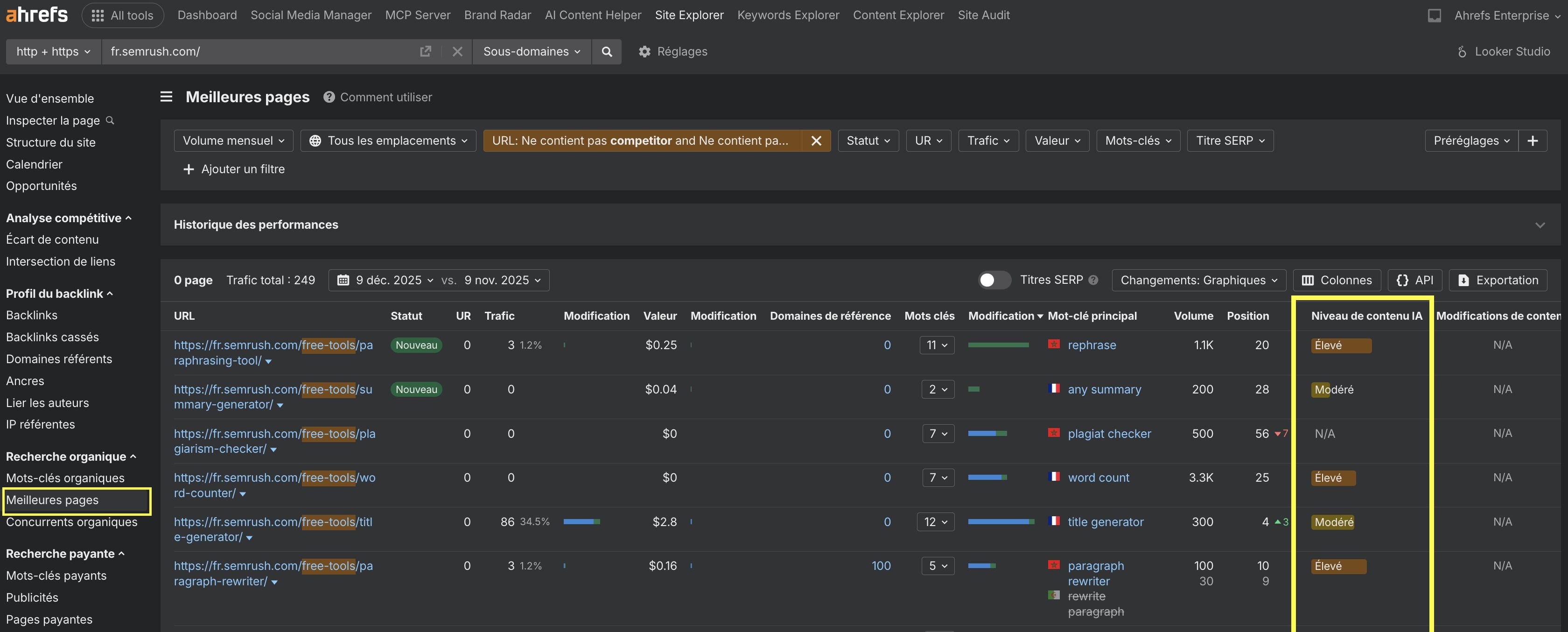Click the Élevé AI content badge for rephrase
This screenshot has width=1568, height=632.
pyautogui.click(x=1340, y=345)
